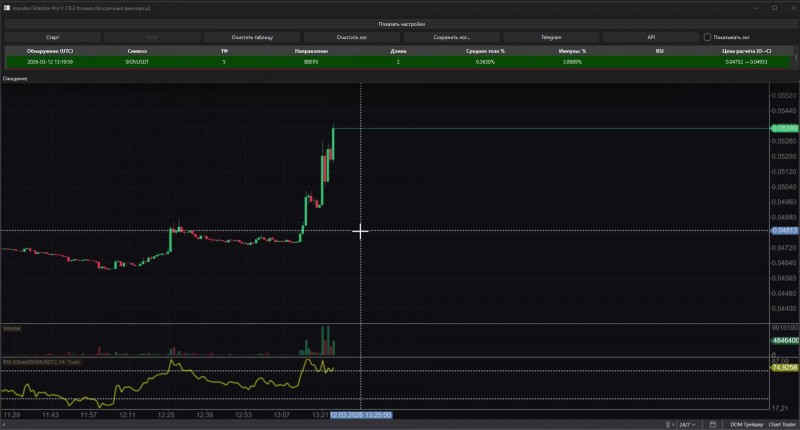Click the crosshair price label 0.04813
Screen dimensions: 800x430
(x=785, y=231)
